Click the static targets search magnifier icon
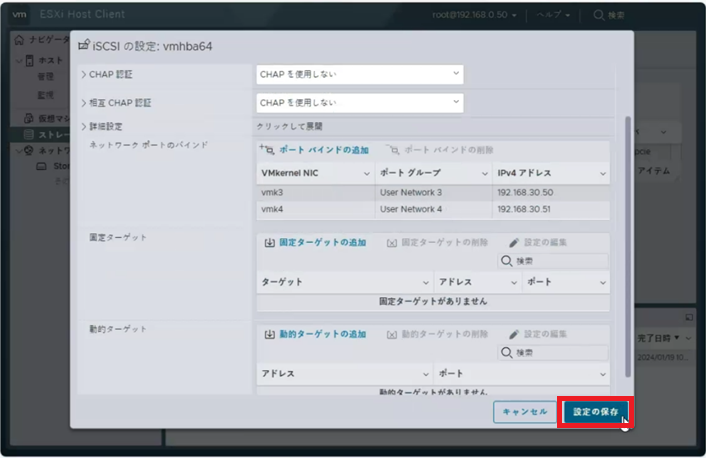Image resolution: width=706 pixels, height=458 pixels. coord(507,261)
